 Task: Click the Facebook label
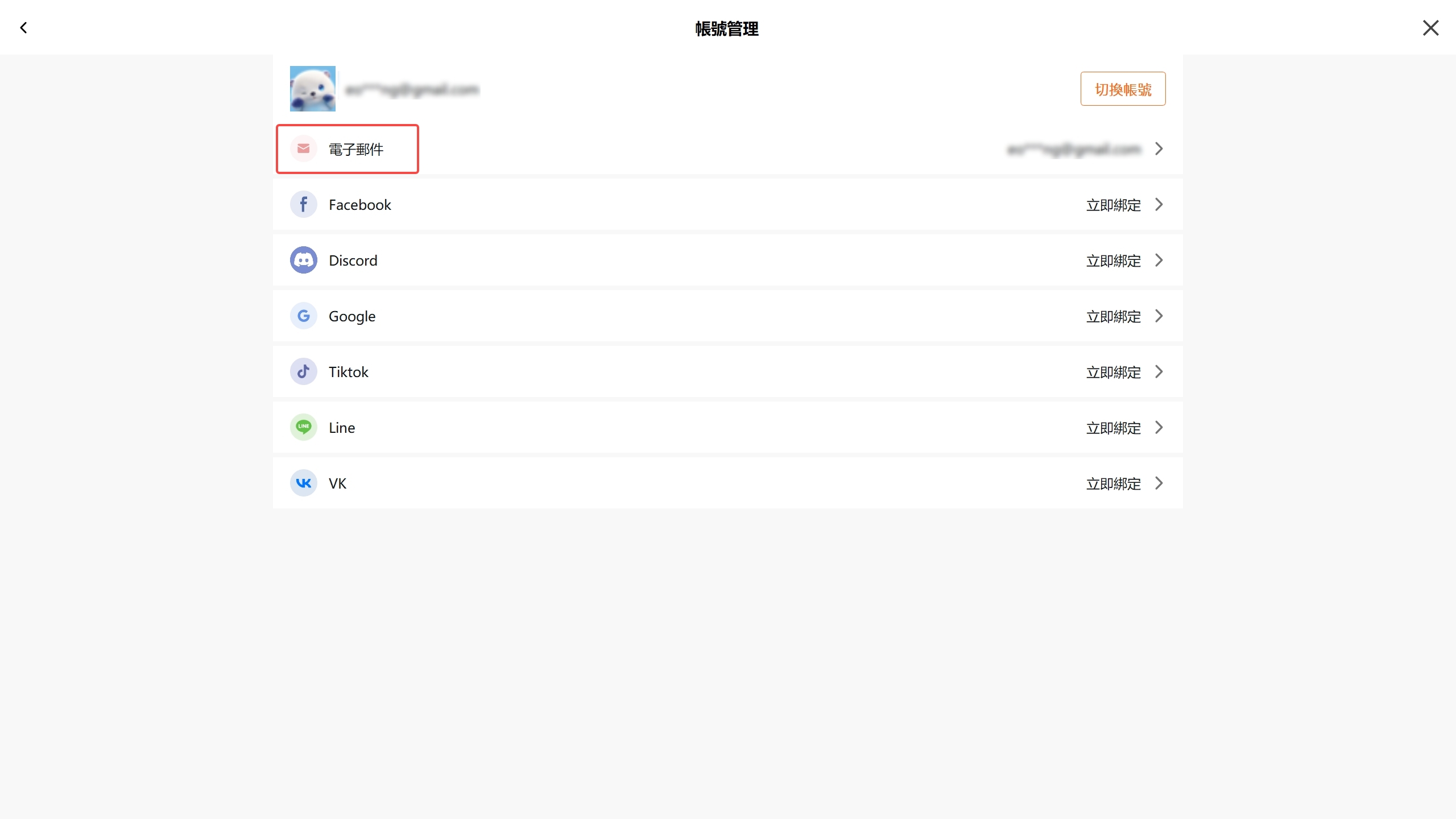point(360,205)
